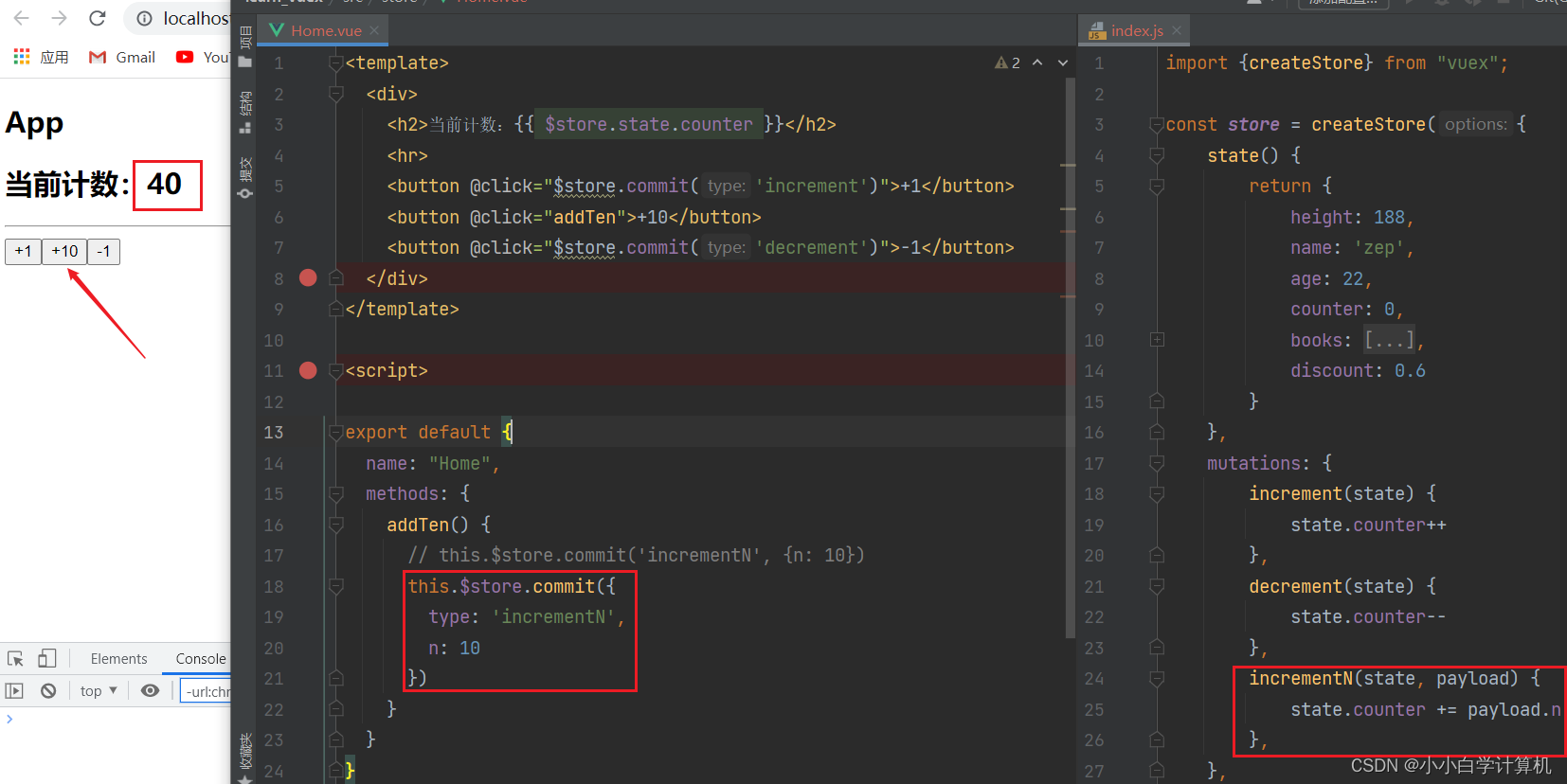Focus the console filter input field
Image resolution: width=1567 pixels, height=784 pixels.
(x=206, y=691)
